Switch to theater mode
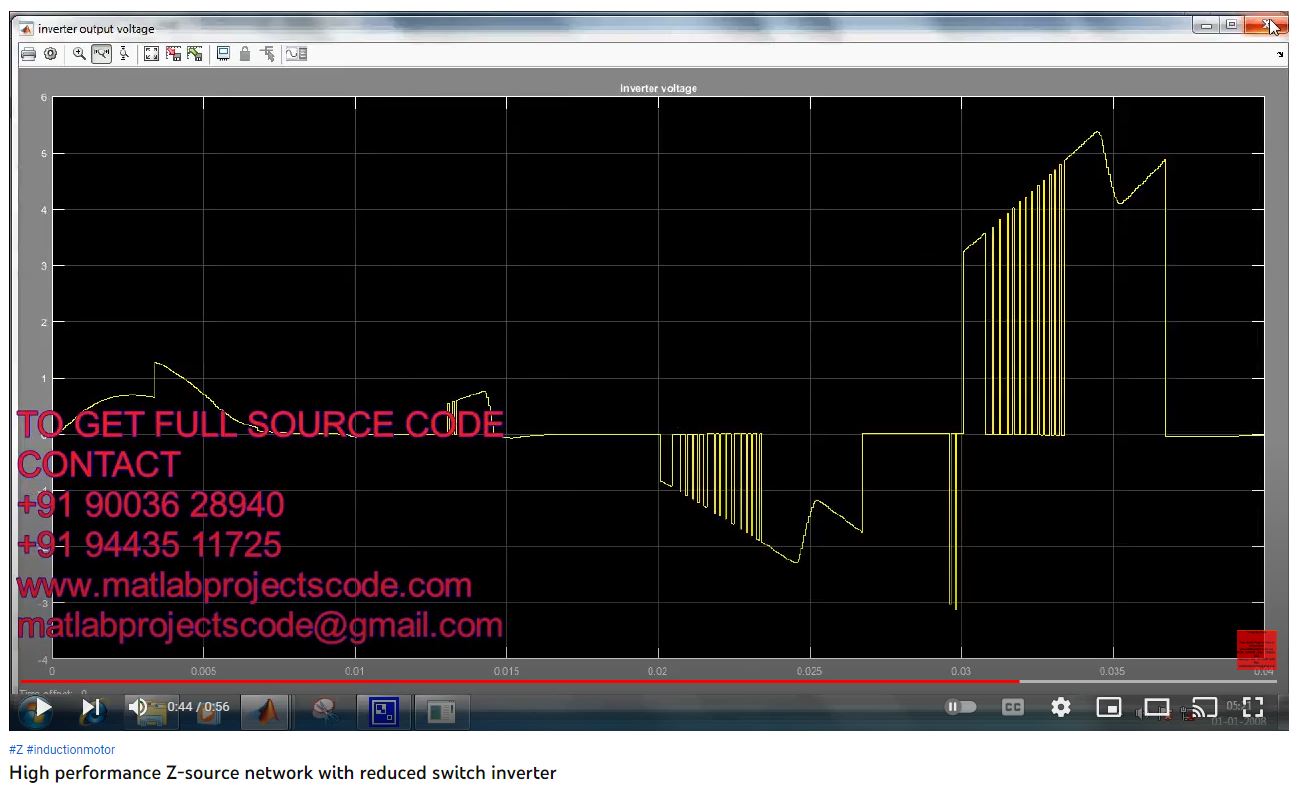Viewport: 1299px width, 792px height. tap(1157, 707)
